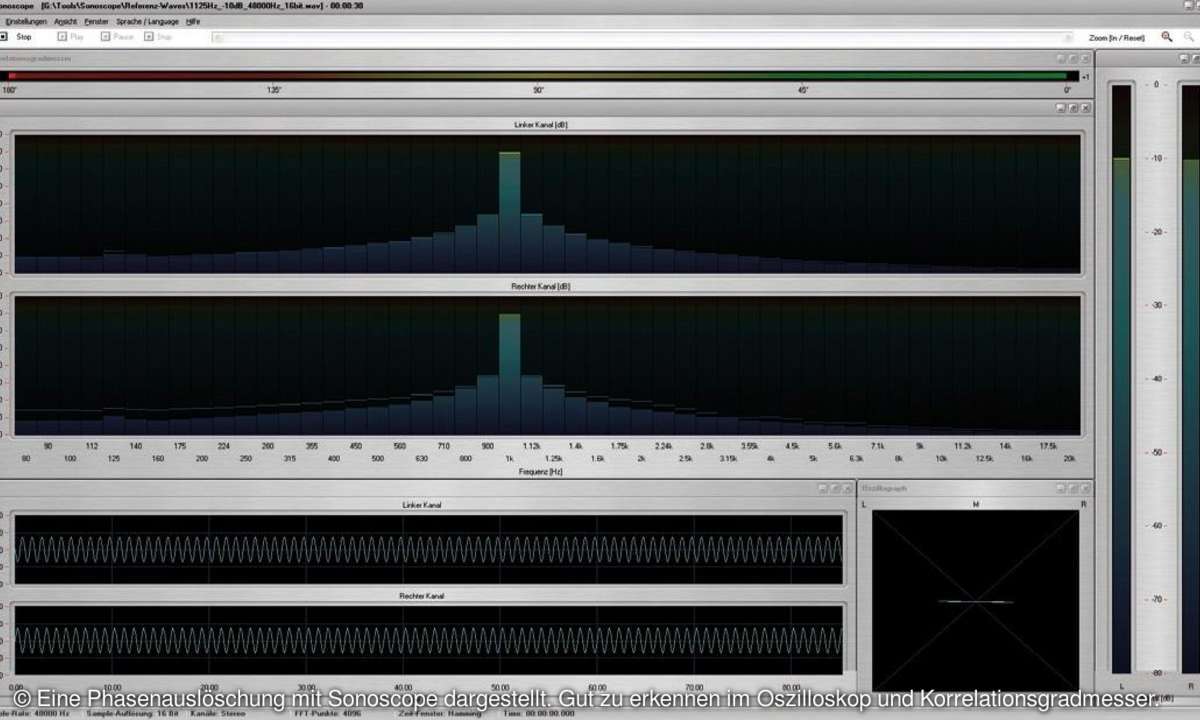Image resolution: width=1200 pixels, height=720 pixels.
Task: Click the Oszillograph goniometer display
Action: (976, 600)
